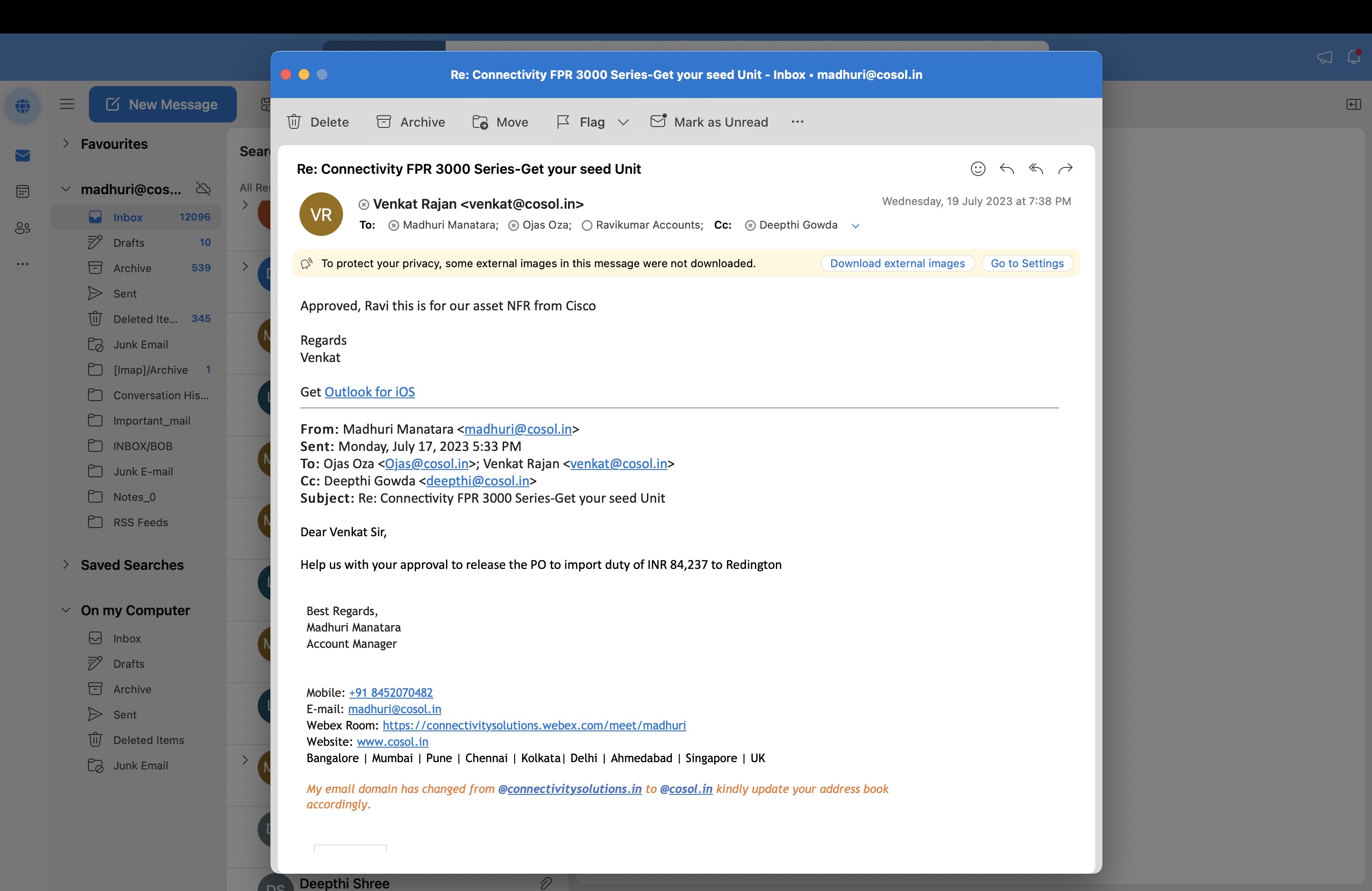Image resolution: width=1372 pixels, height=891 pixels.
Task: Expand the Favourites folder group
Action: 66,144
